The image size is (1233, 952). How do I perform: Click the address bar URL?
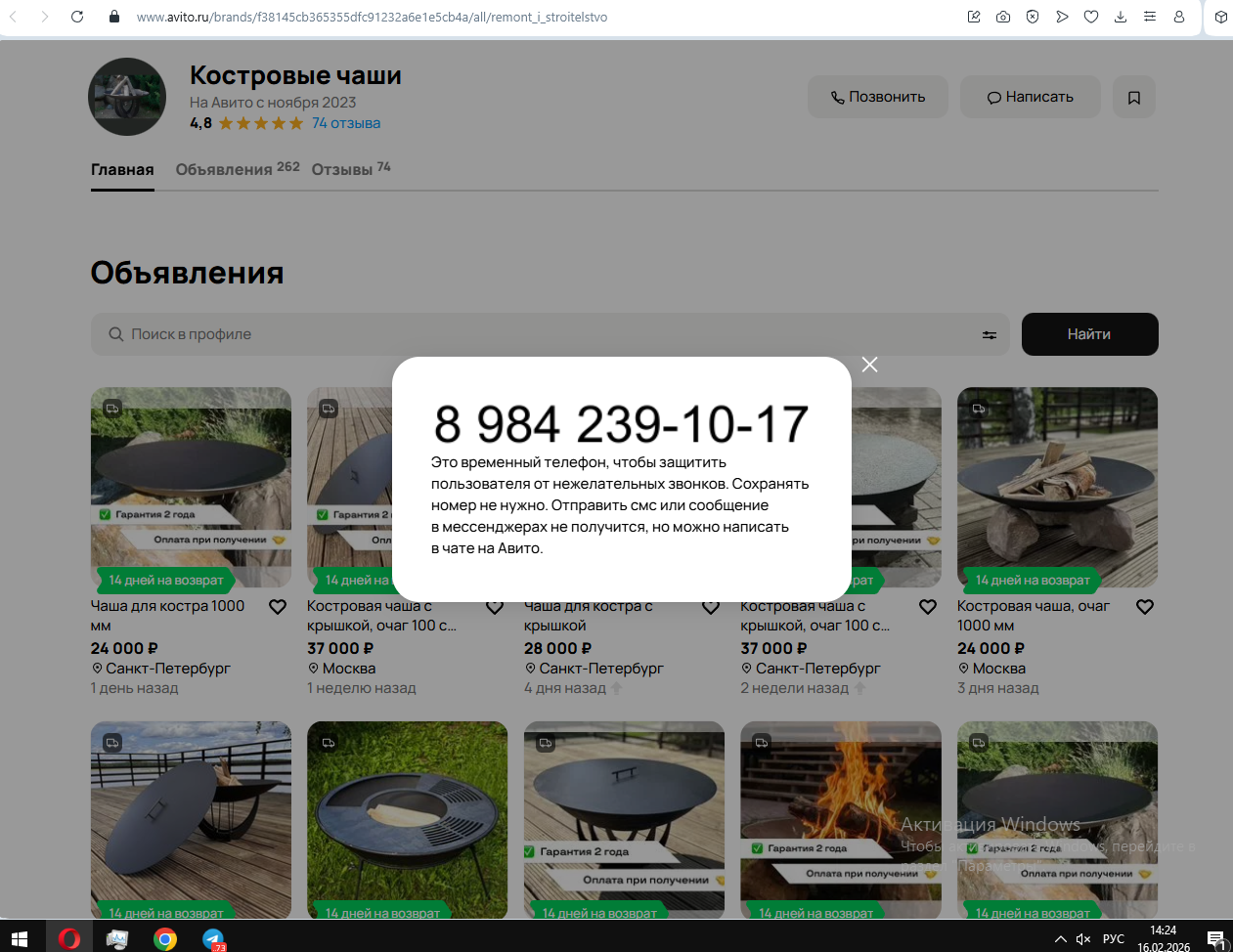(372, 17)
